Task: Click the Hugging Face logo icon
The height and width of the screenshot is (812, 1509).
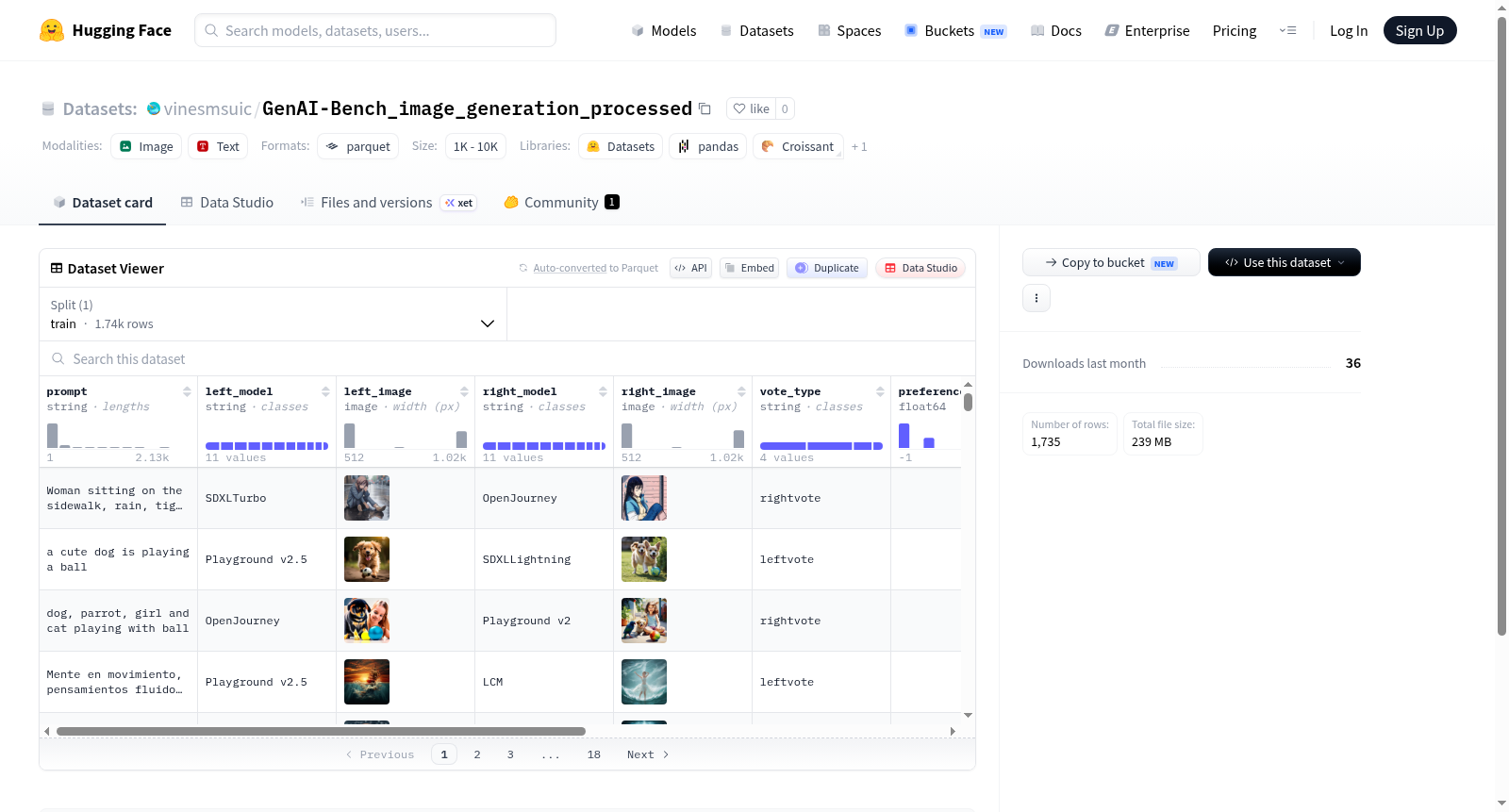Action: point(52,30)
